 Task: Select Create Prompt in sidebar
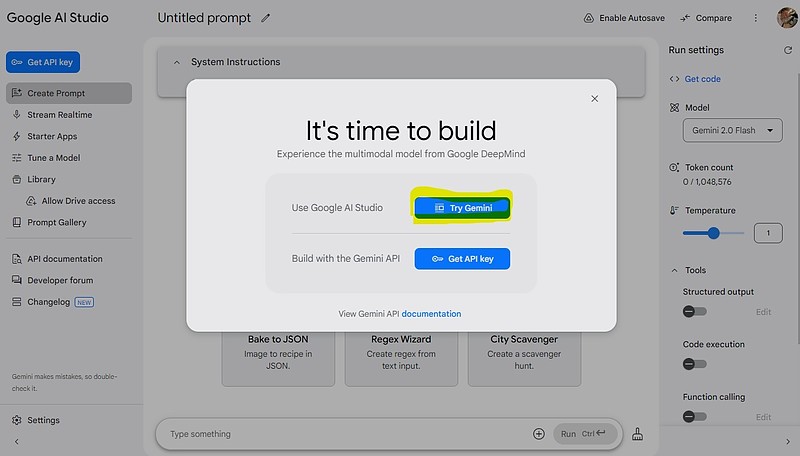click(x=69, y=93)
